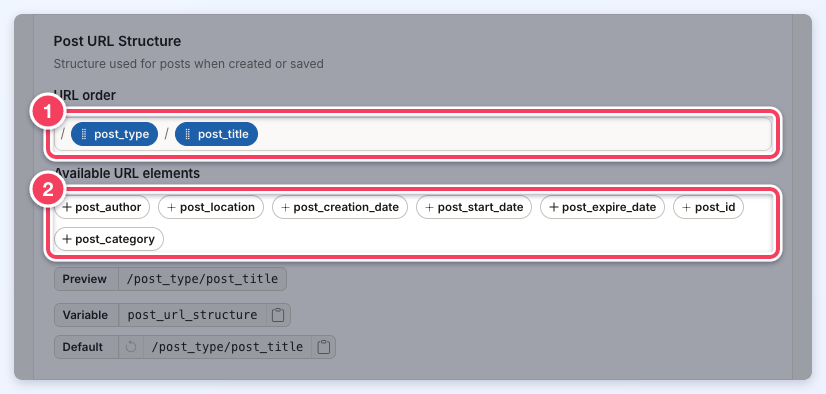
Task: Add post_start_date URL element
Action: [x=474, y=207]
